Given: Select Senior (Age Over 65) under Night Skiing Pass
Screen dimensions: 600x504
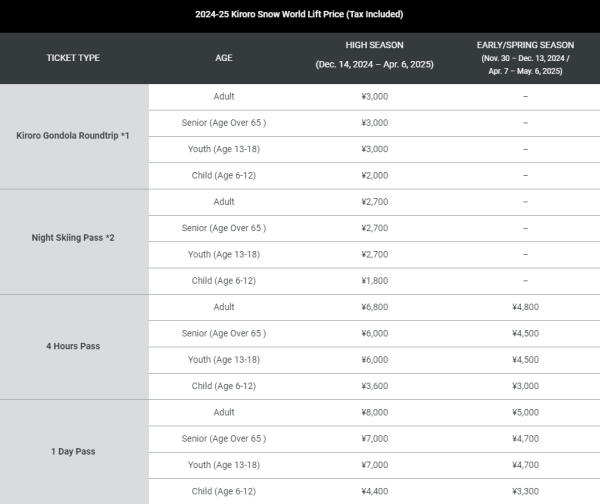Looking at the screenshot, I should [224, 228].
